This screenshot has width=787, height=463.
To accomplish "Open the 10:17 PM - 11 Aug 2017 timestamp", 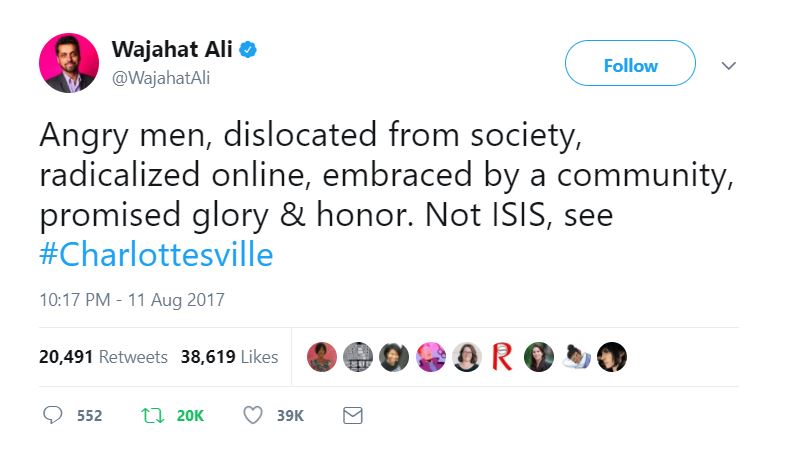I will point(132,299).
